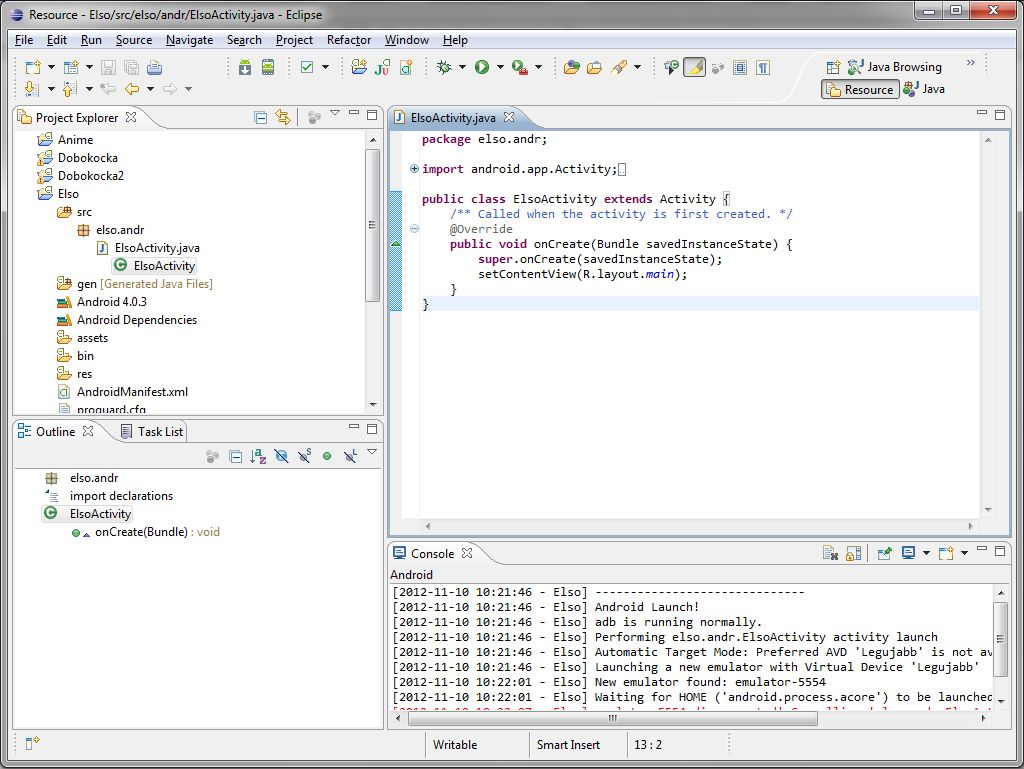Open Project Explorer view menu triangle

coord(335,113)
